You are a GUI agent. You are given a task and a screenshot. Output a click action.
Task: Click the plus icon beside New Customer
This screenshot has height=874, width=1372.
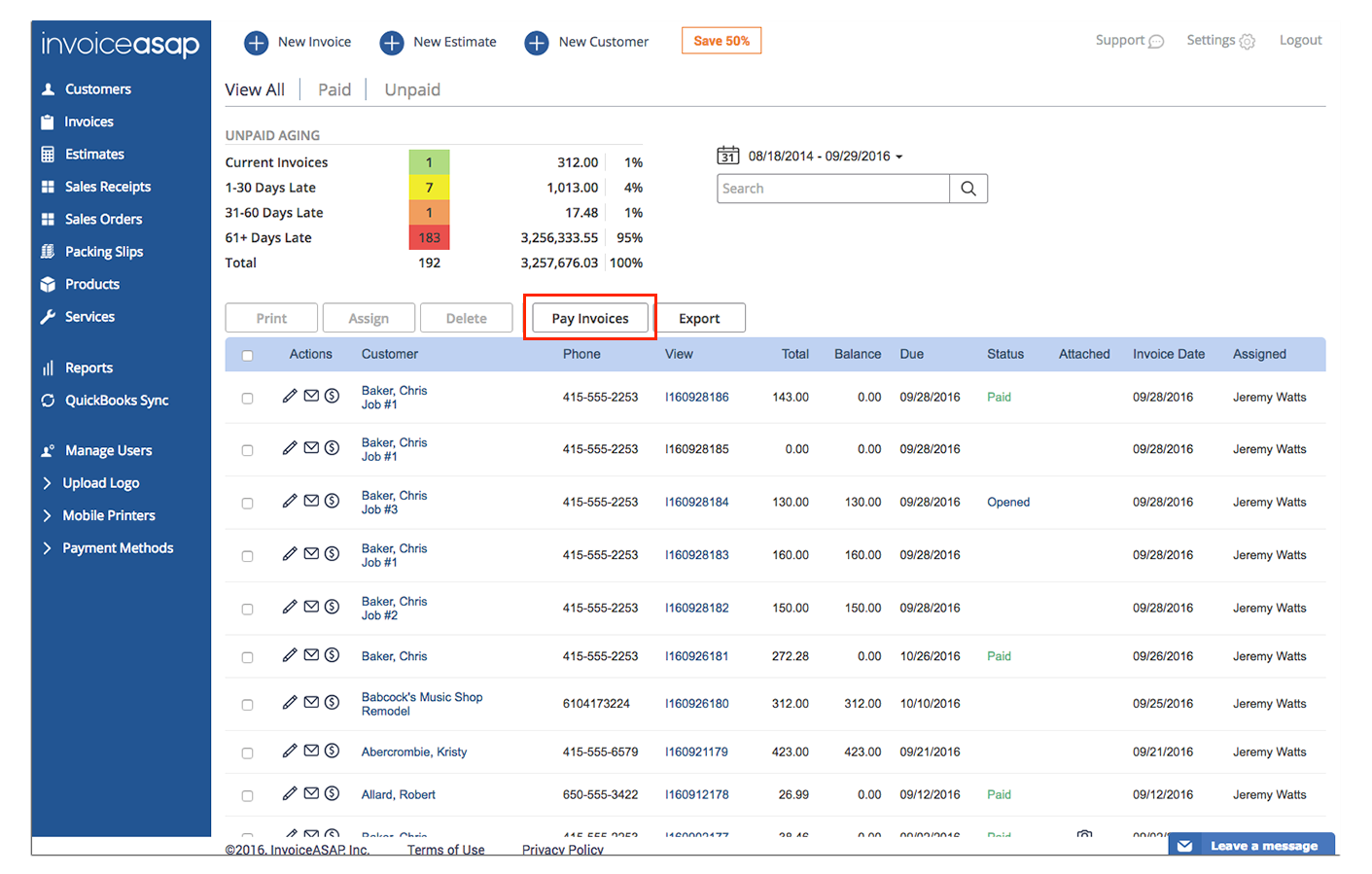(537, 43)
